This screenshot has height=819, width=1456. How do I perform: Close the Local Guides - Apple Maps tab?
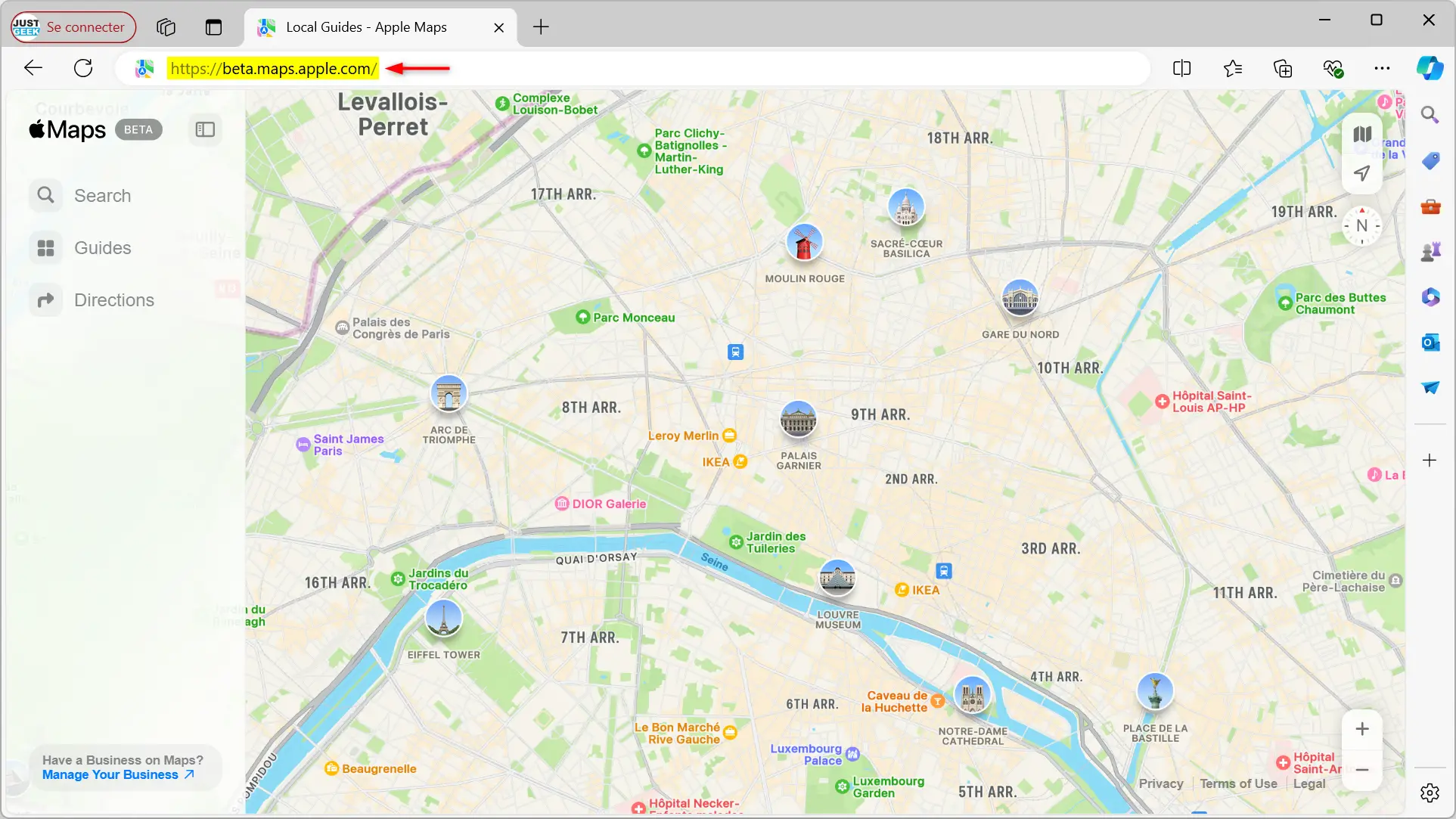pyautogui.click(x=498, y=27)
